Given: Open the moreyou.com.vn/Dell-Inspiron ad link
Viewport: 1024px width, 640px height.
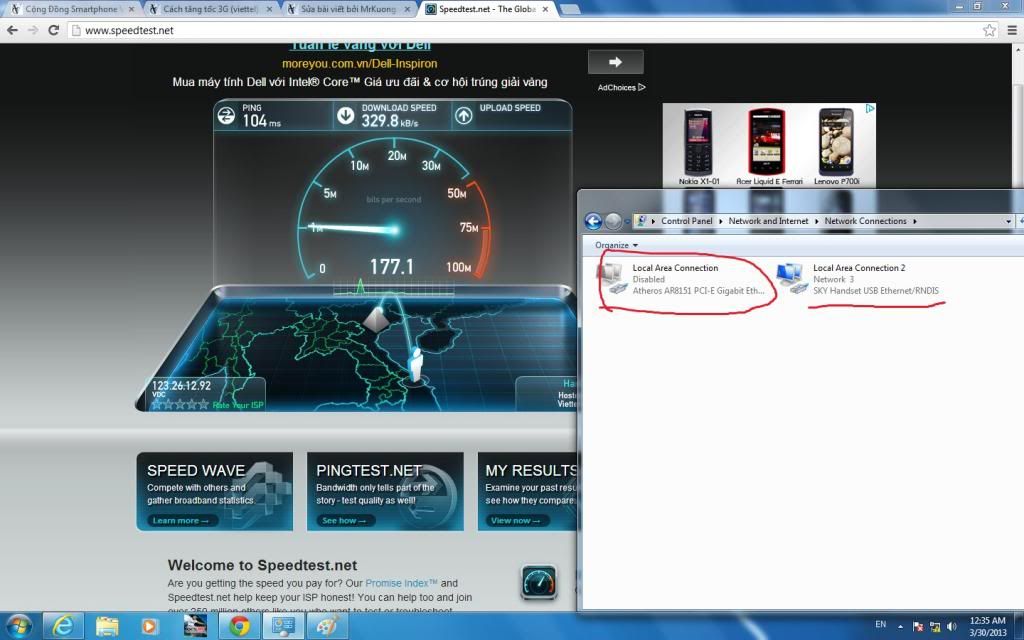Looking at the screenshot, I should click(x=359, y=63).
